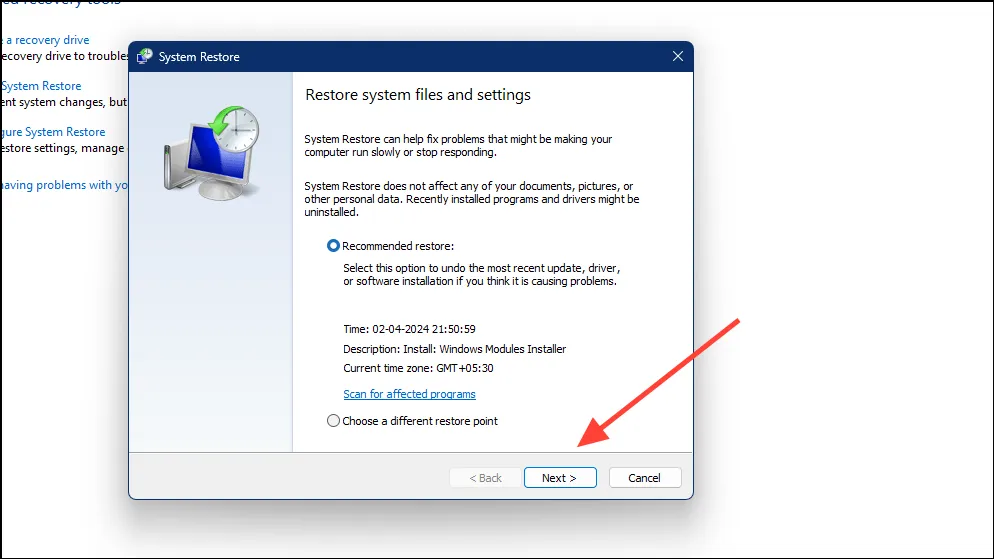Close the System Restore dialog
The width and height of the screenshot is (994, 559).
(678, 56)
